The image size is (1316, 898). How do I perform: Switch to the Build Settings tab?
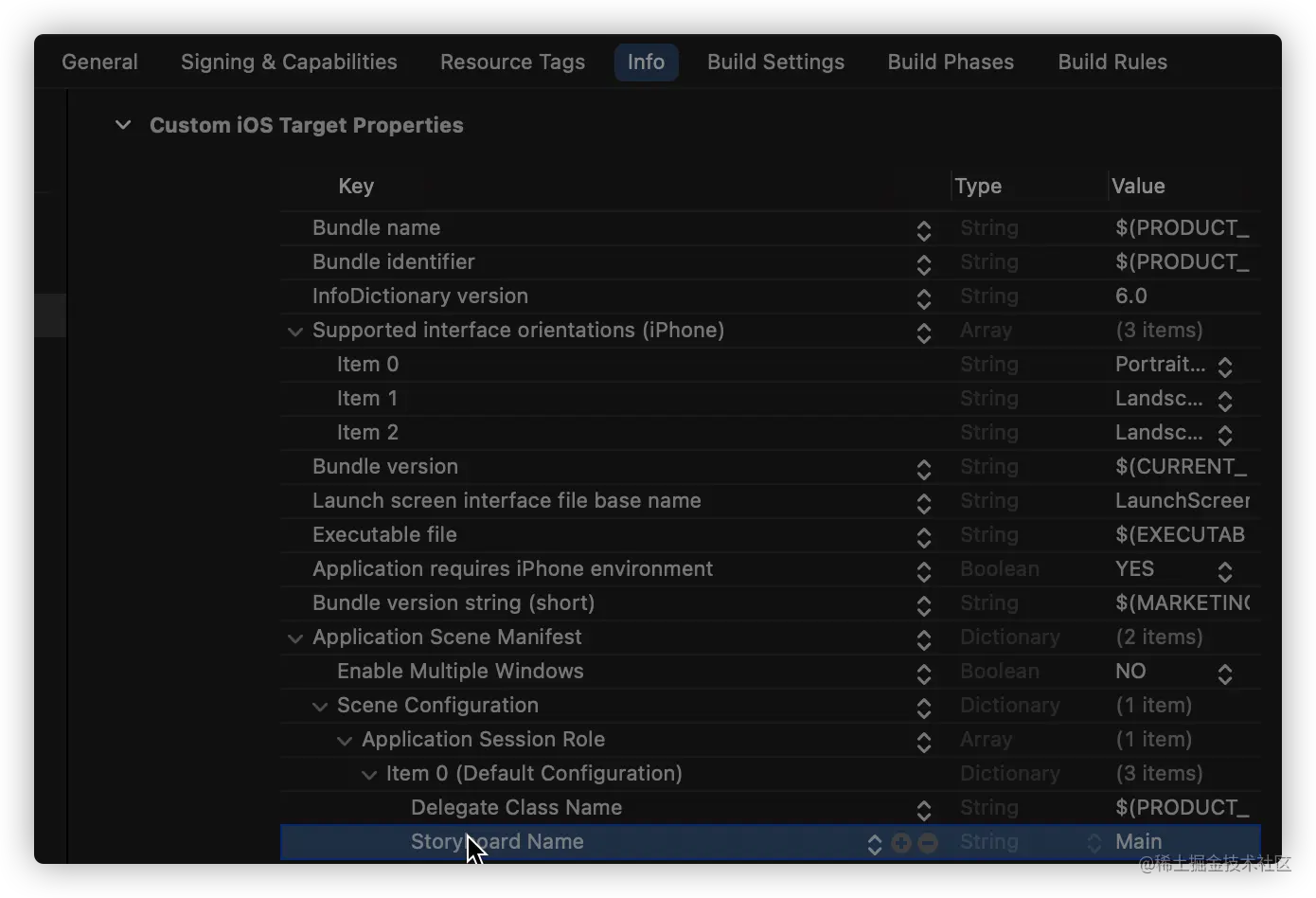coord(775,63)
